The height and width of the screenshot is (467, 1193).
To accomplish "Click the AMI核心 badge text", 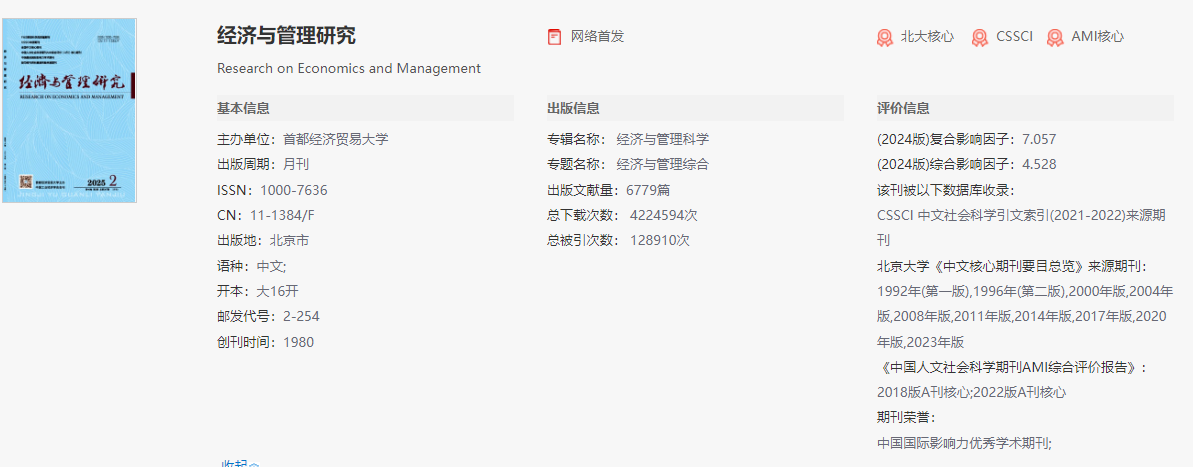I will (x=1097, y=37).
